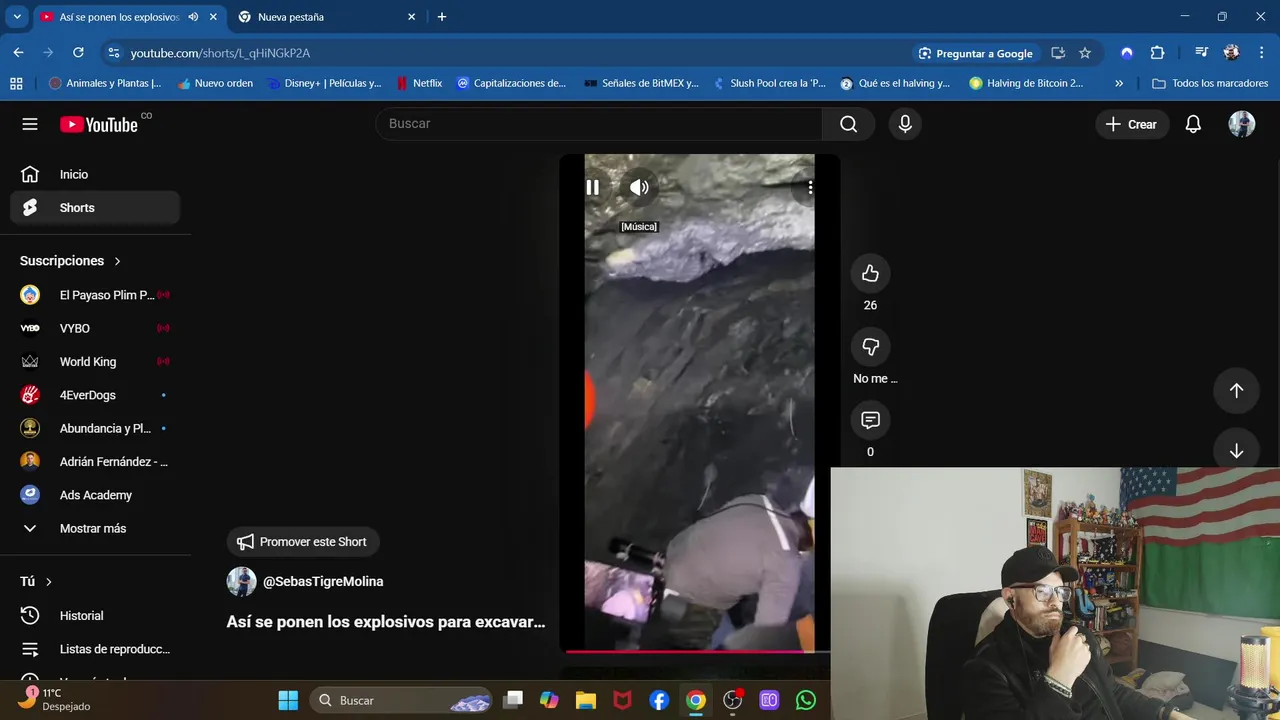The image size is (1280, 720).
Task: Seek using the red Short progress bar
Action: click(698, 651)
